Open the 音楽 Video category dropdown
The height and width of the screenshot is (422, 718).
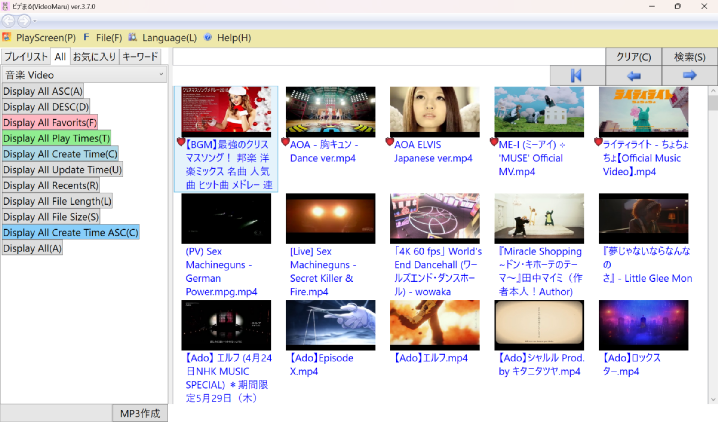(x=84, y=74)
